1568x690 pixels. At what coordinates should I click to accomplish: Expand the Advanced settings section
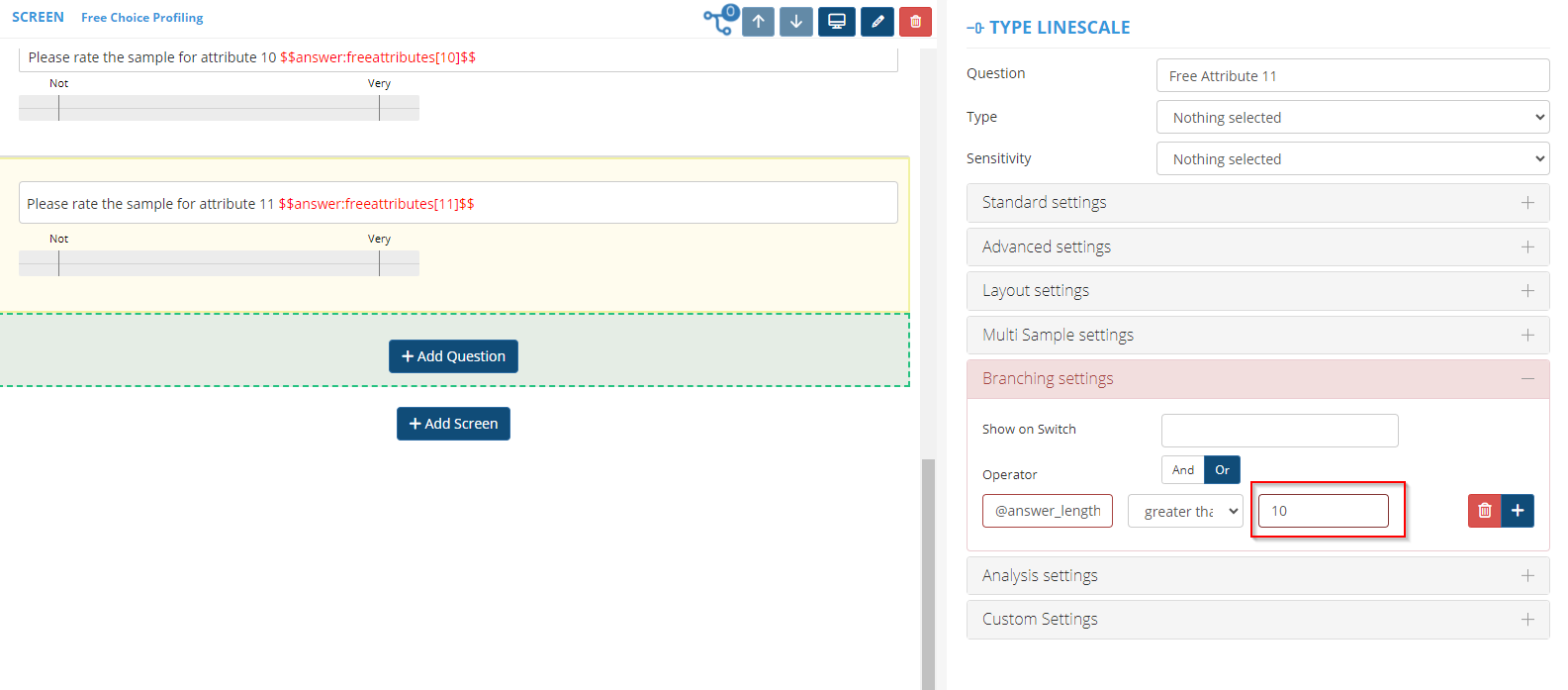tap(1257, 247)
